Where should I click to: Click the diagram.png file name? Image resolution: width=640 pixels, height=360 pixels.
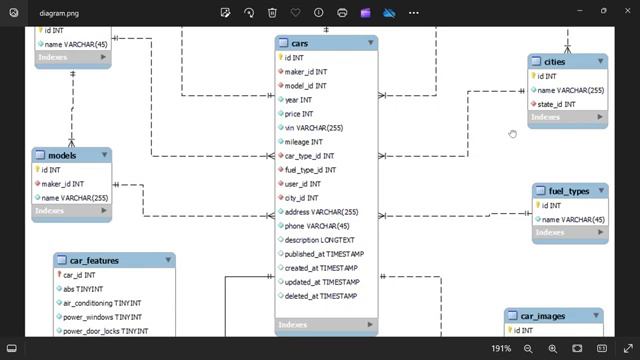coord(59,13)
